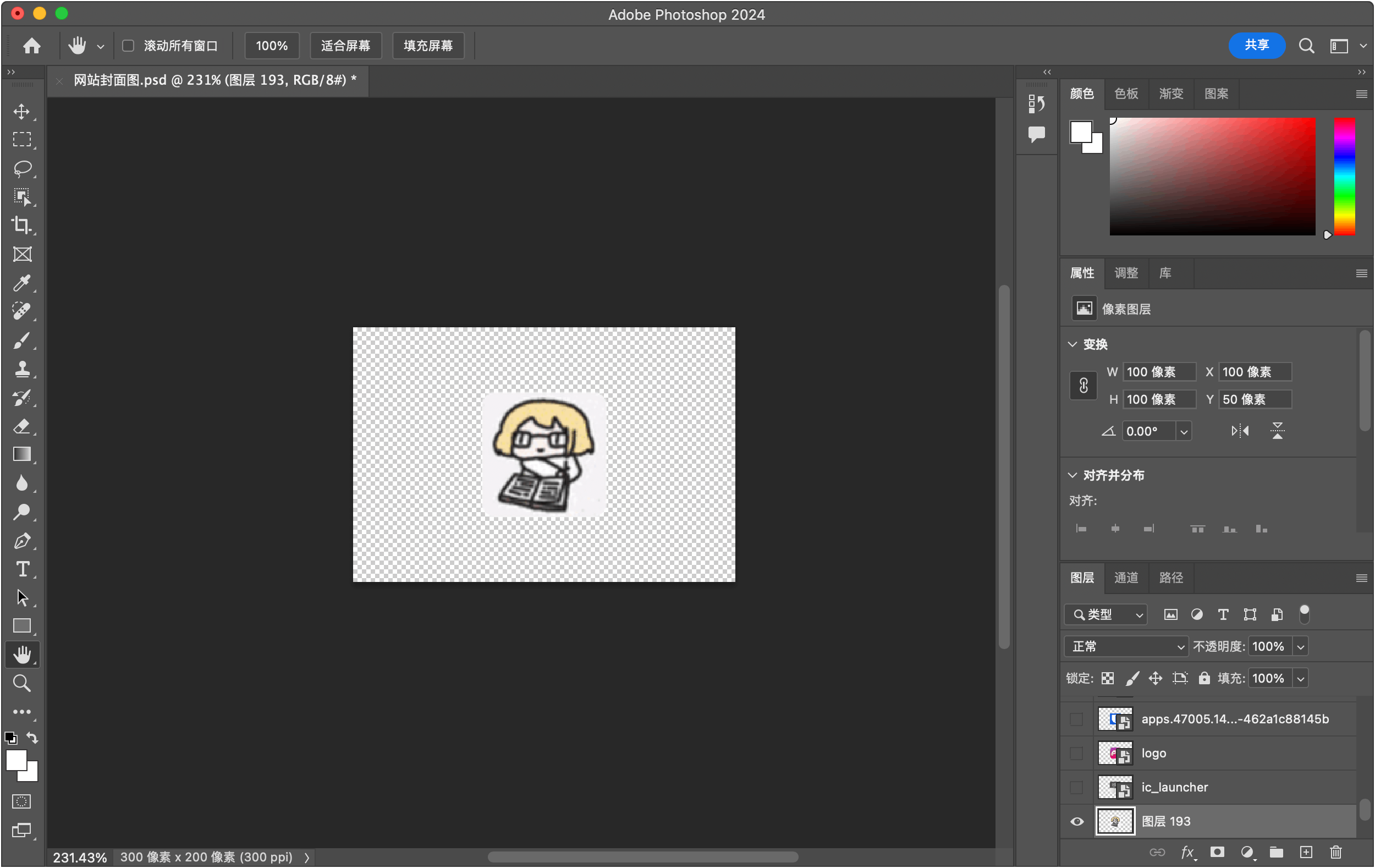Collapse the 变换 section
This screenshot has height=868, width=1375.
[1072, 344]
